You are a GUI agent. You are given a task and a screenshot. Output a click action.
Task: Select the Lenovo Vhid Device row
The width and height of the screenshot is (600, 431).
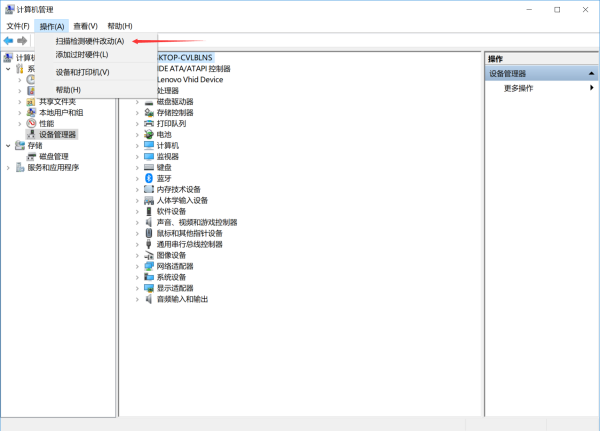click(190, 80)
